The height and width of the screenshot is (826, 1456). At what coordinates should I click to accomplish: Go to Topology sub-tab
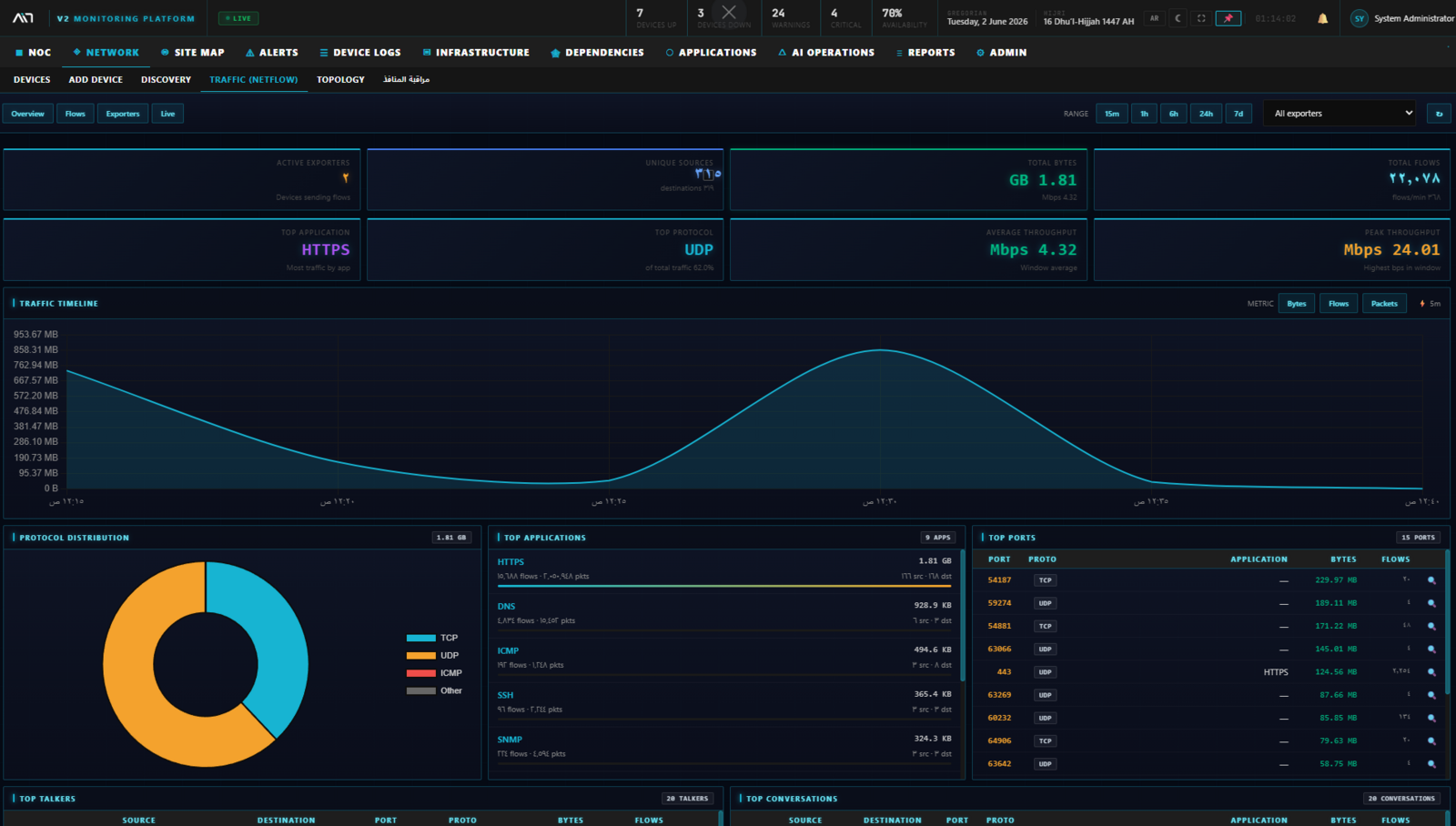point(340,80)
